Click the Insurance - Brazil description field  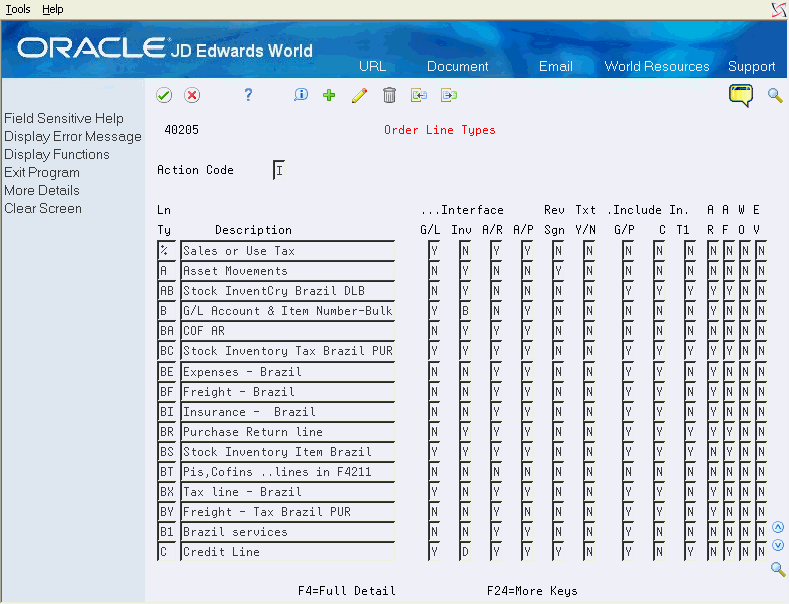288,412
